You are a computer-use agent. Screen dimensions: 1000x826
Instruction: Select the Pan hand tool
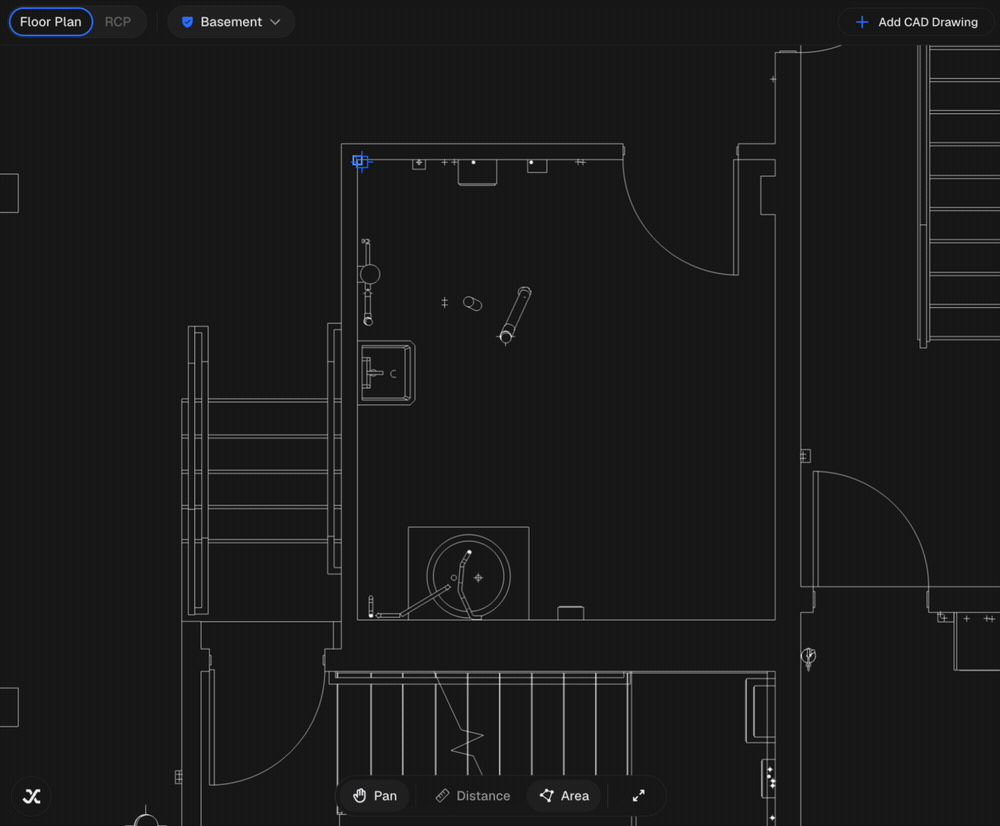[375, 795]
